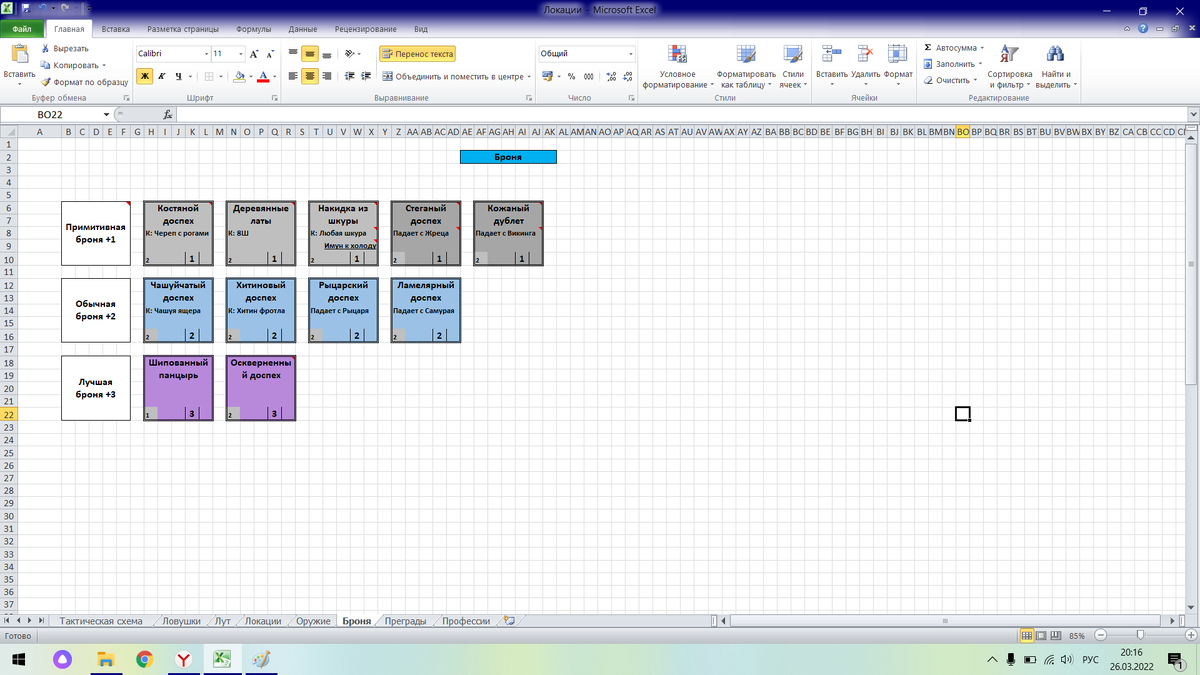The height and width of the screenshot is (675, 1200).
Task: Toggle middle vertical alignment
Action: pyautogui.click(x=310, y=53)
